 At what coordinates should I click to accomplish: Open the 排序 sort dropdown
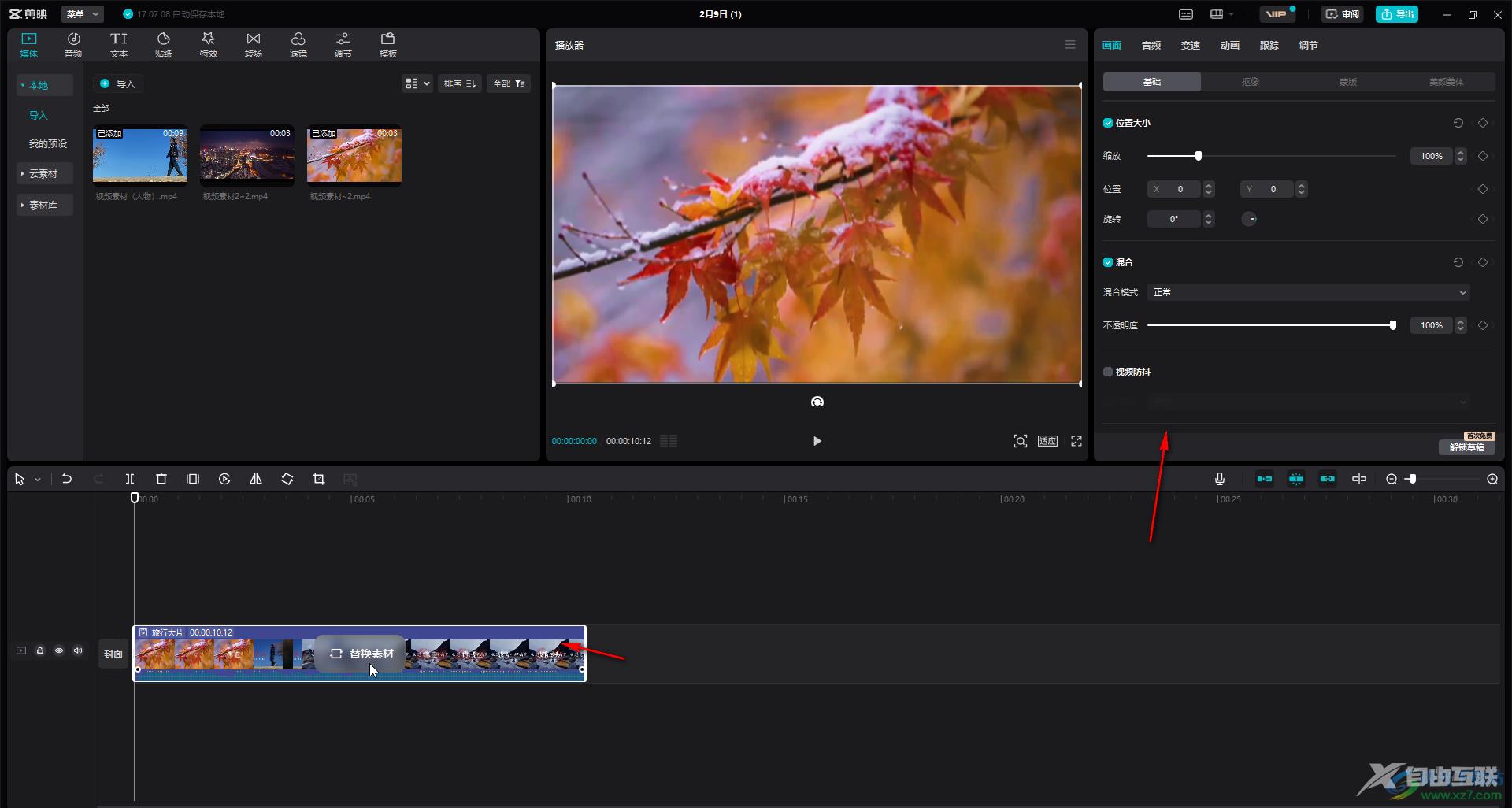tap(460, 83)
